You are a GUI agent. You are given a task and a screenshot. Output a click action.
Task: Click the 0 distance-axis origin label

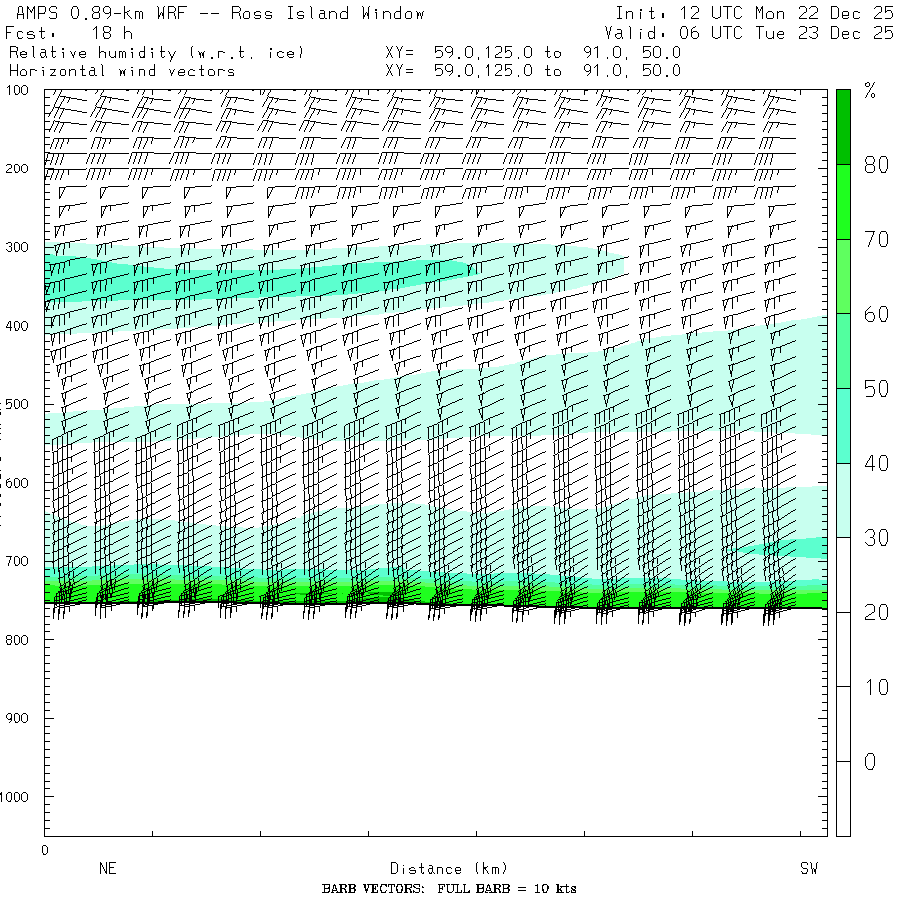coord(45,851)
